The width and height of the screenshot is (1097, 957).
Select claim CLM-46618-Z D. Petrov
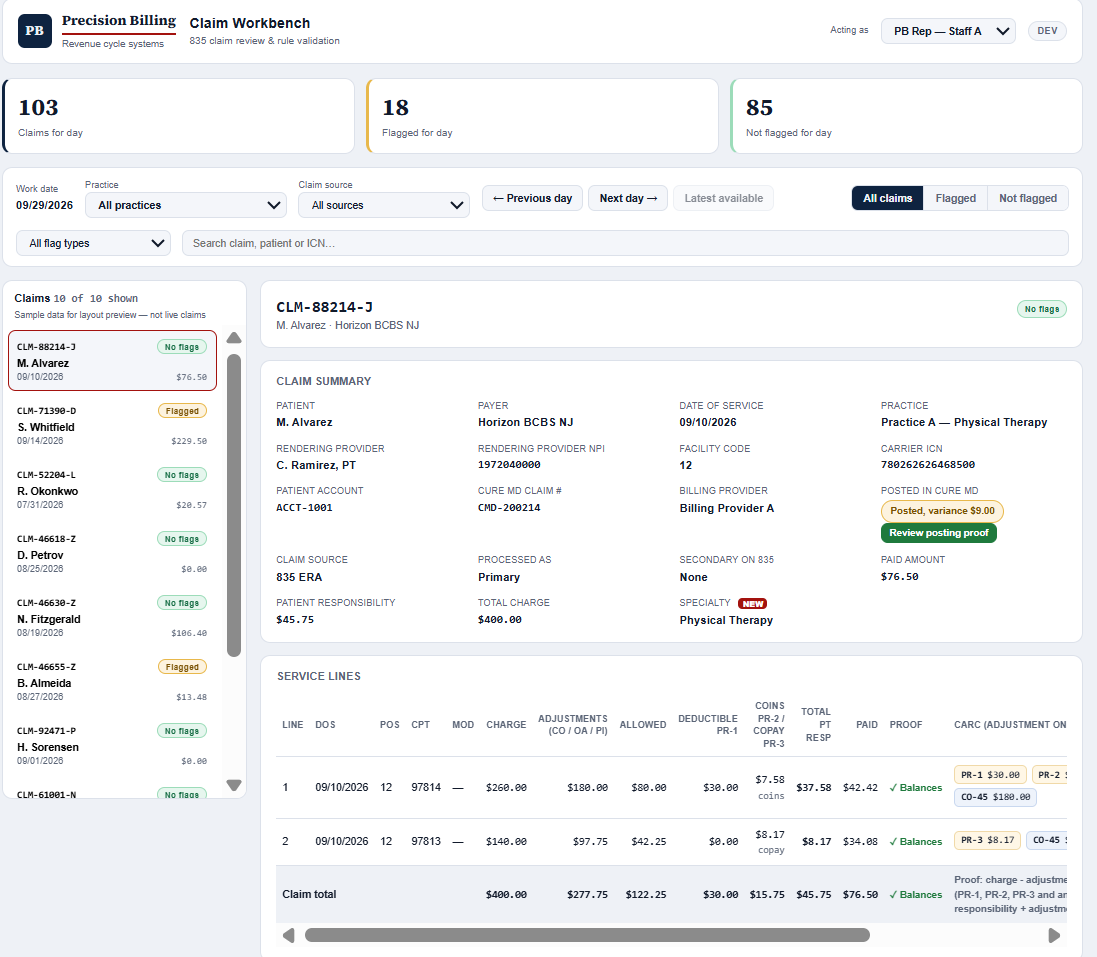[x=112, y=553]
